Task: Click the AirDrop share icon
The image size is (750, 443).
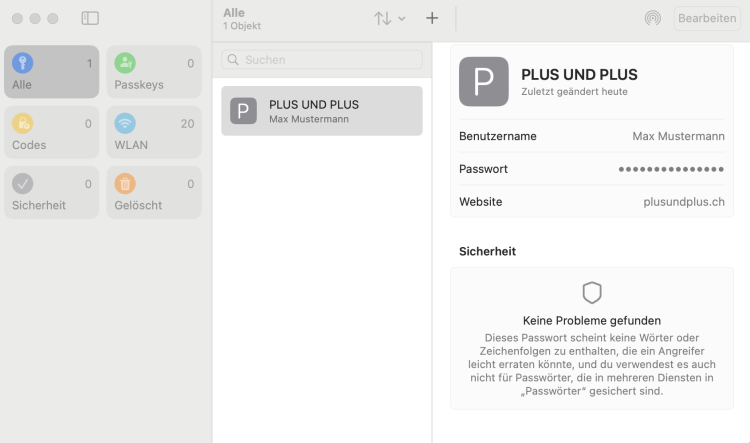Action: [652, 18]
